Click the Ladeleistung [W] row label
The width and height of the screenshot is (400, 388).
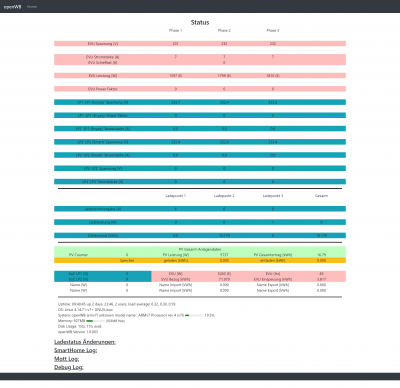(103, 222)
